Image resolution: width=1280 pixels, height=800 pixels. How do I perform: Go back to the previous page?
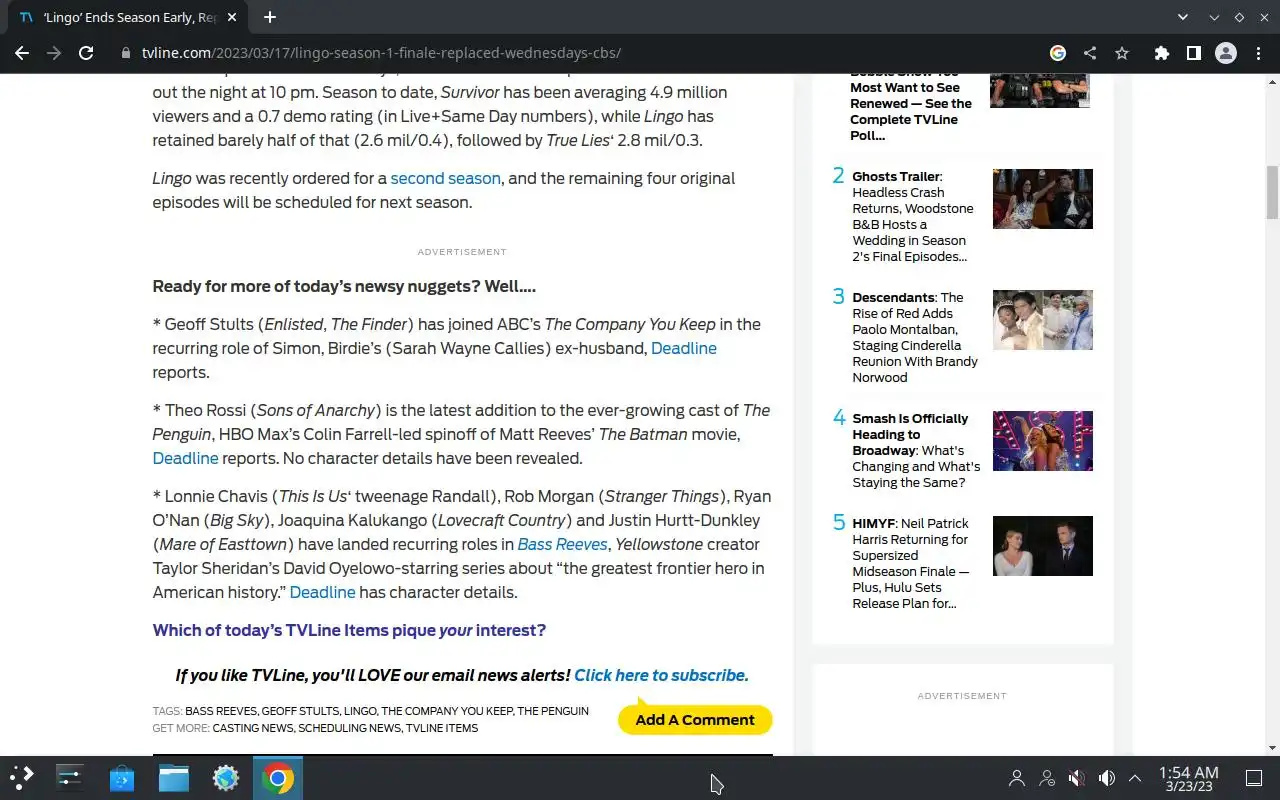22,53
